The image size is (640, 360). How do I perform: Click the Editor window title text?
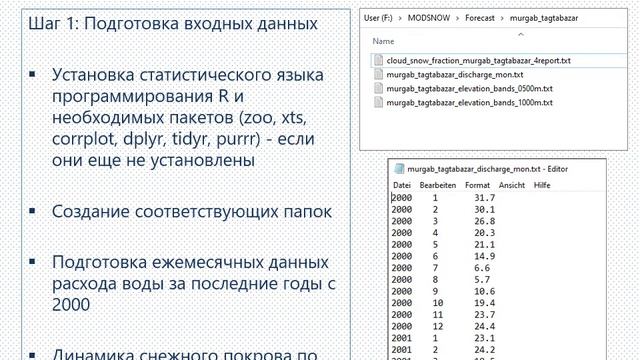[487, 169]
